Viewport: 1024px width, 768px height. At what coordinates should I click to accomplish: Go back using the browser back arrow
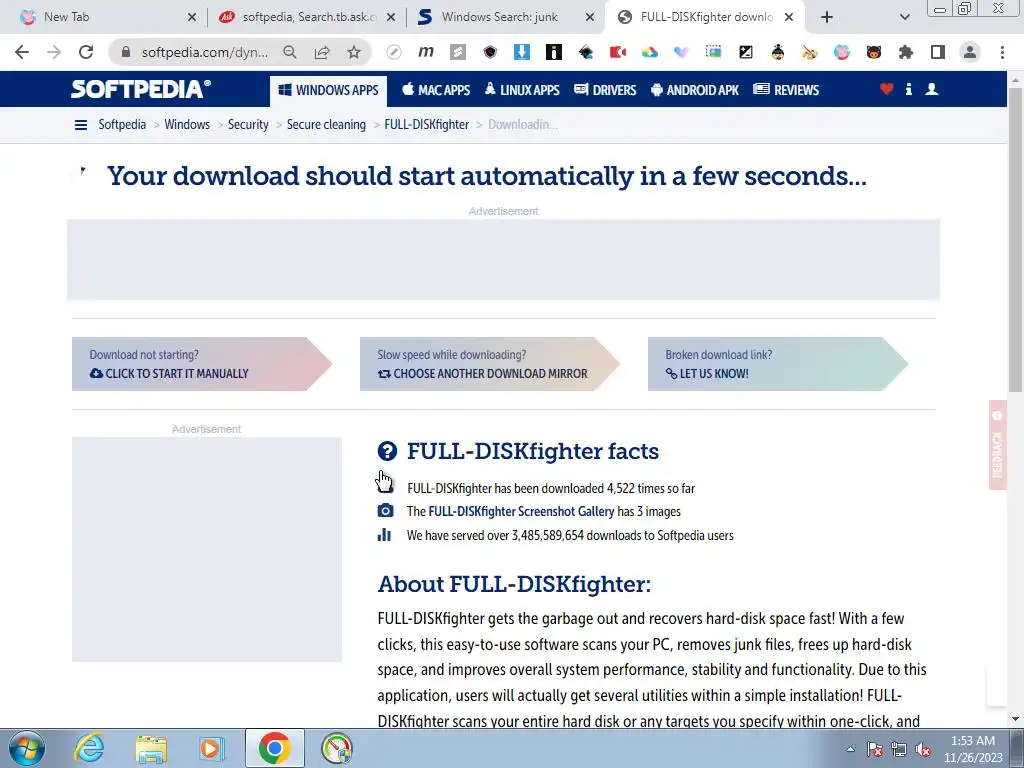(x=22, y=52)
